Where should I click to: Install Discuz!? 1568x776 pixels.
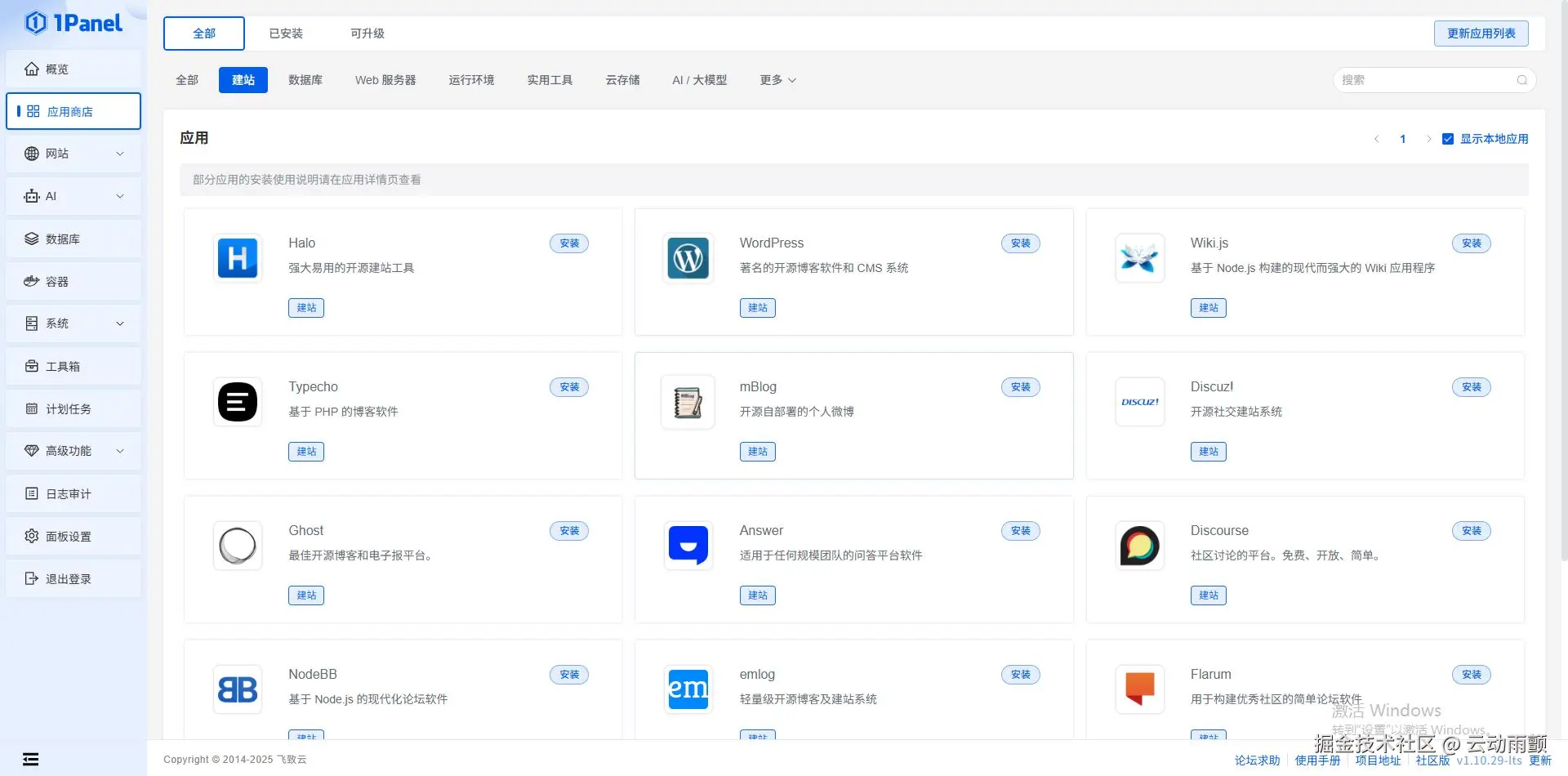pos(1472,387)
